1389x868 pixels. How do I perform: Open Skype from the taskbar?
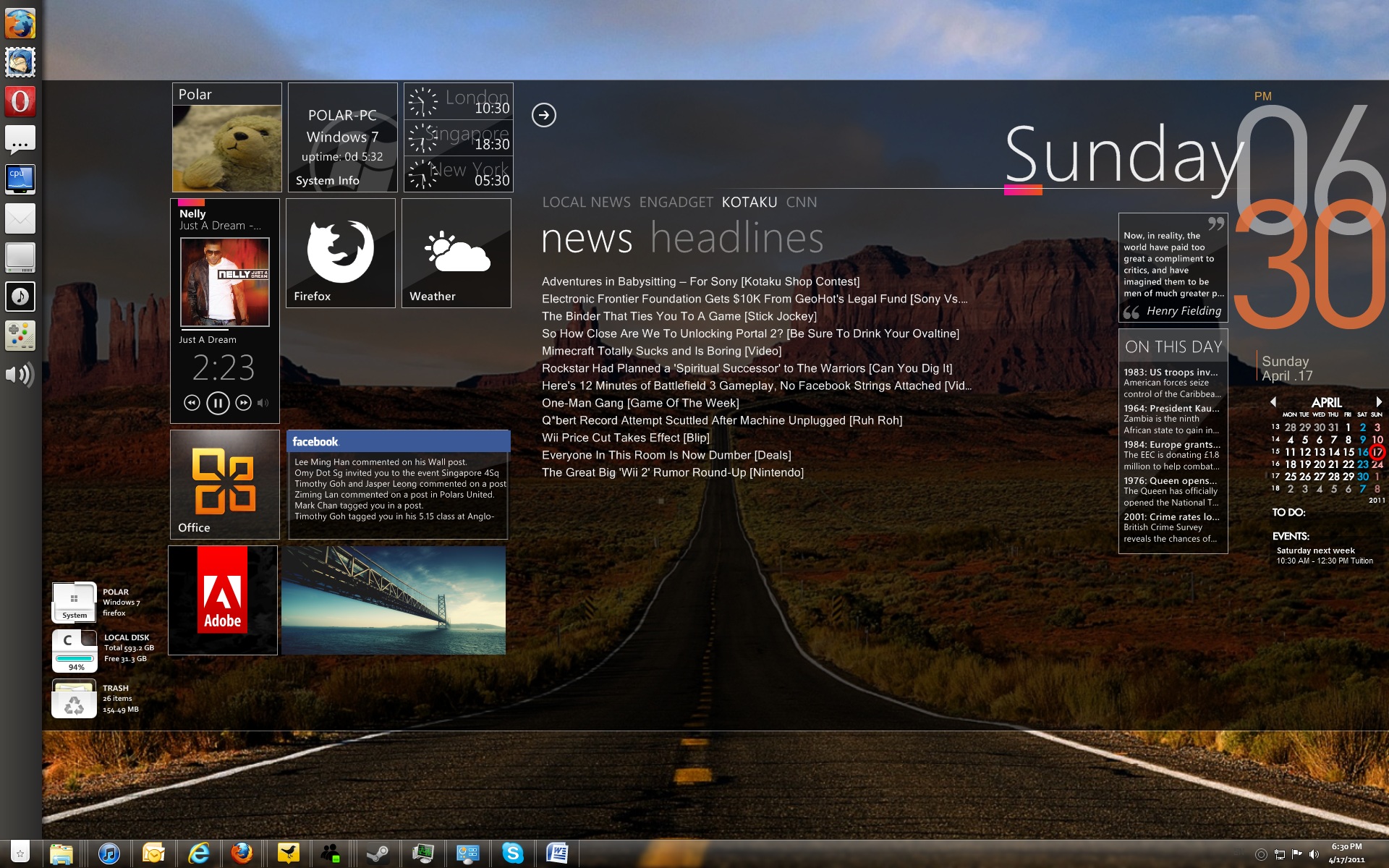coord(513,854)
